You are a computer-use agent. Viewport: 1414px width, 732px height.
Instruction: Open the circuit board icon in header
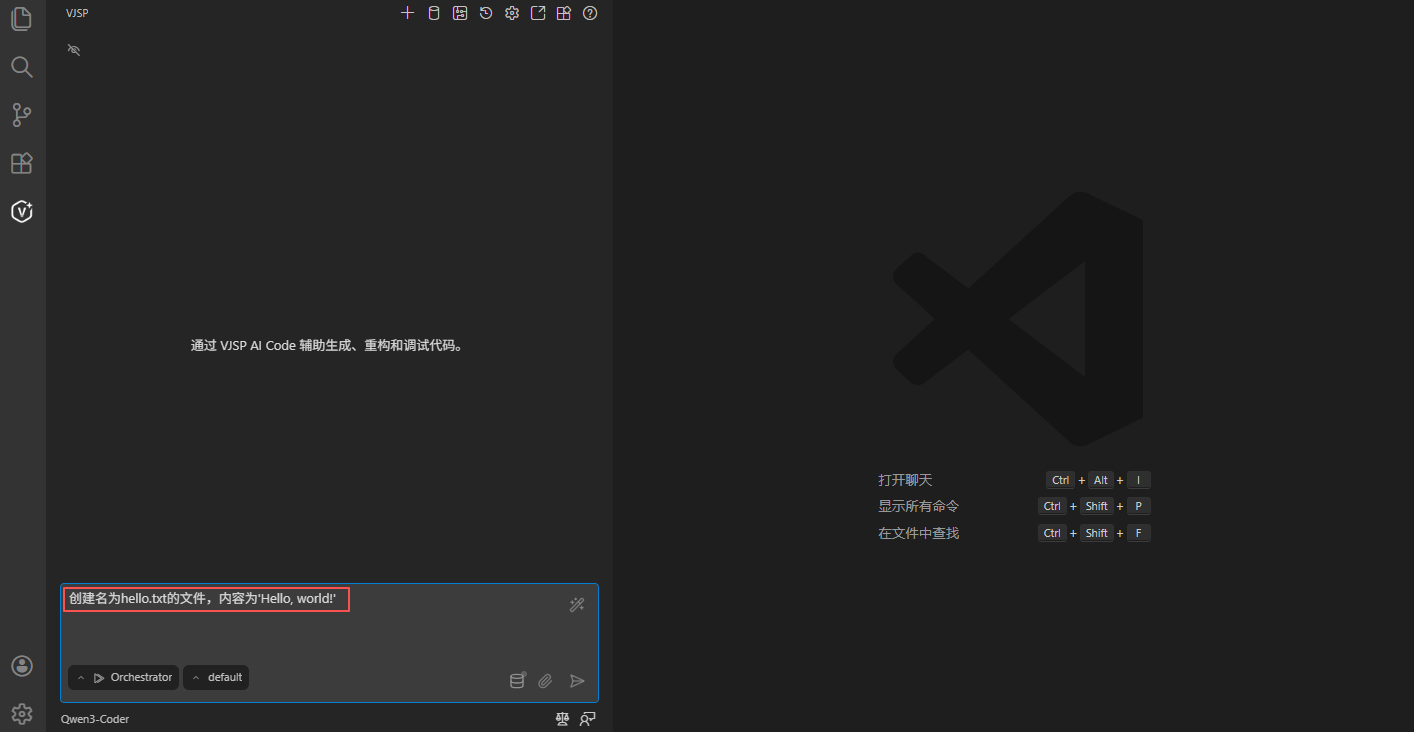(x=460, y=13)
